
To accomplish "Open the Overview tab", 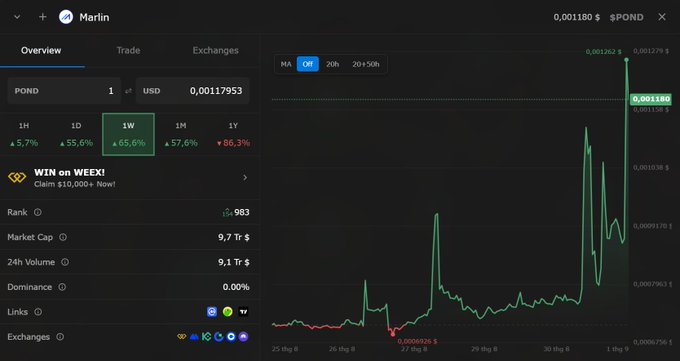I will (x=41, y=50).
